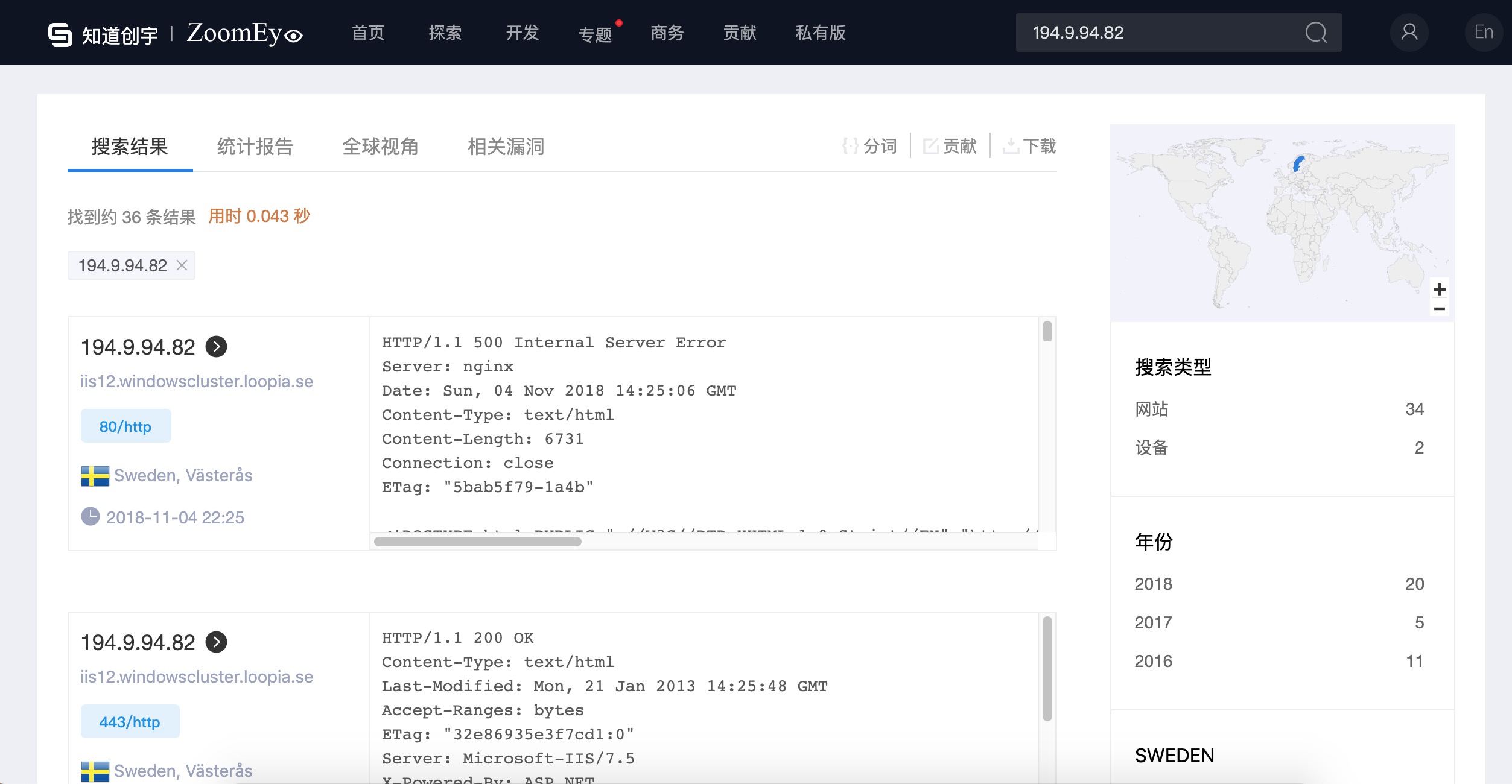The height and width of the screenshot is (784, 1512).
Task: Switch language with the En button
Action: 1483,33
